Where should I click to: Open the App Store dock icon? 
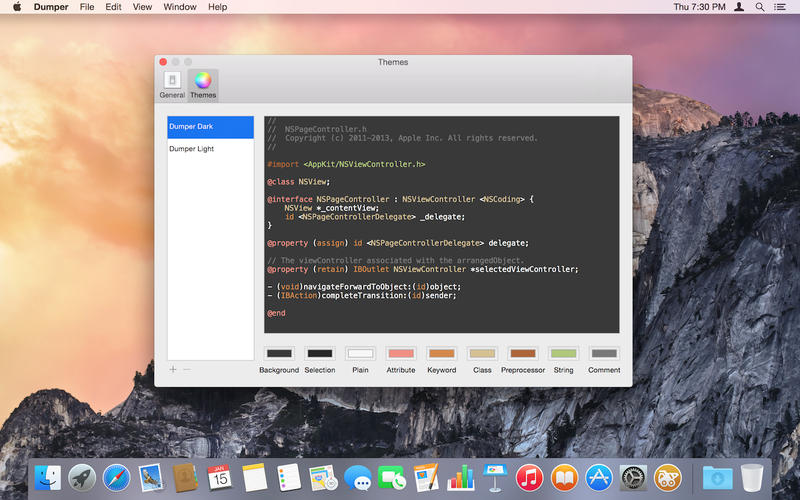(598, 477)
